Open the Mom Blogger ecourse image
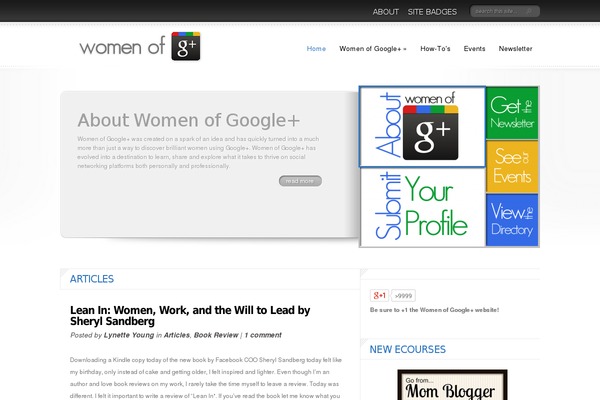 click(452, 385)
